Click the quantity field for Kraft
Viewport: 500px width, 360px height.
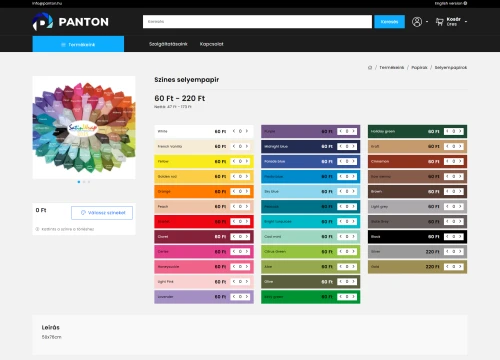pyautogui.click(x=453, y=146)
